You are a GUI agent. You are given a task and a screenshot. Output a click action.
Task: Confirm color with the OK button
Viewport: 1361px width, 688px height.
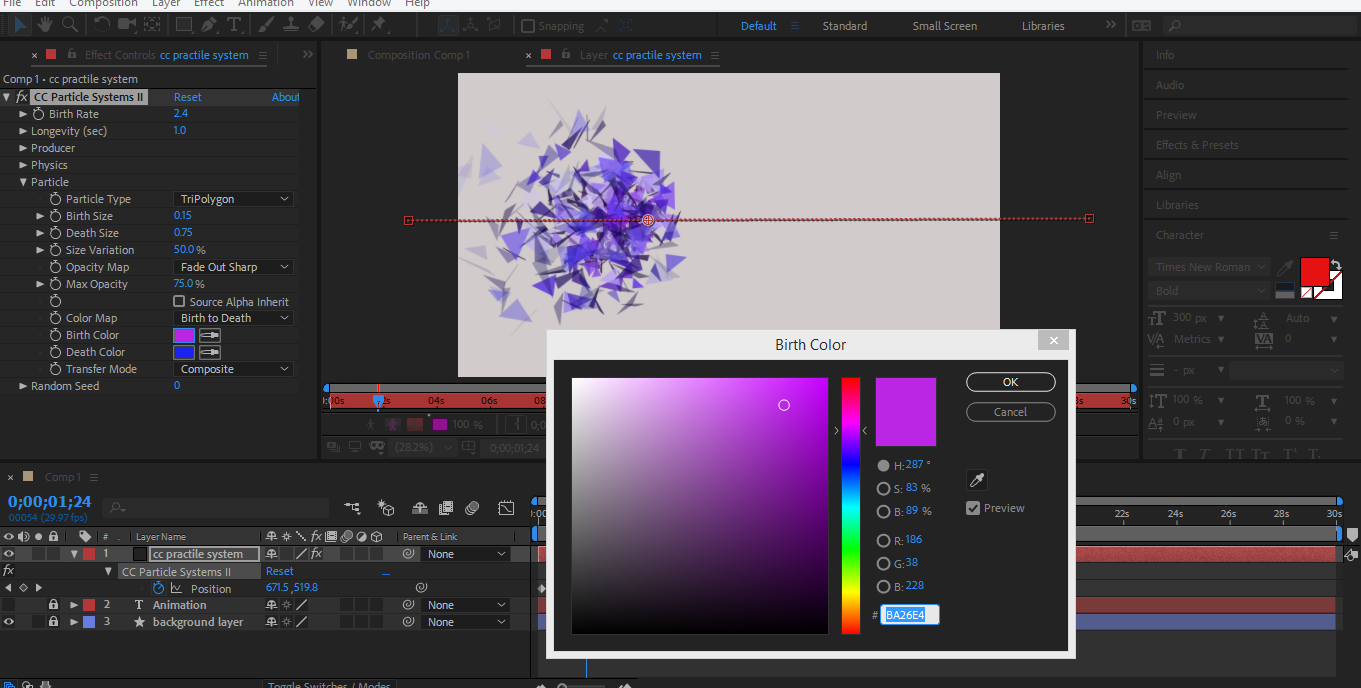click(1010, 382)
